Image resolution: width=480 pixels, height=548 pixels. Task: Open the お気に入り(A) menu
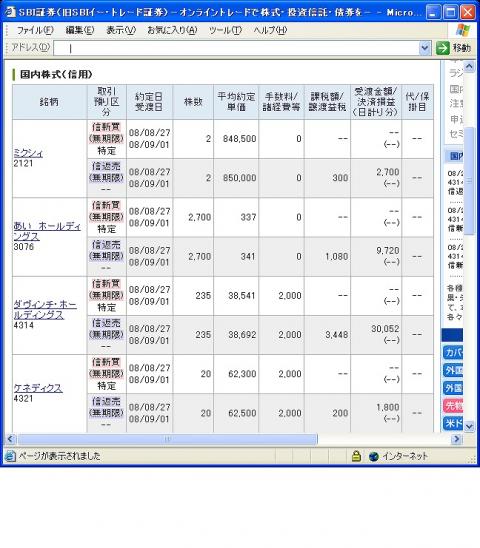172,30
